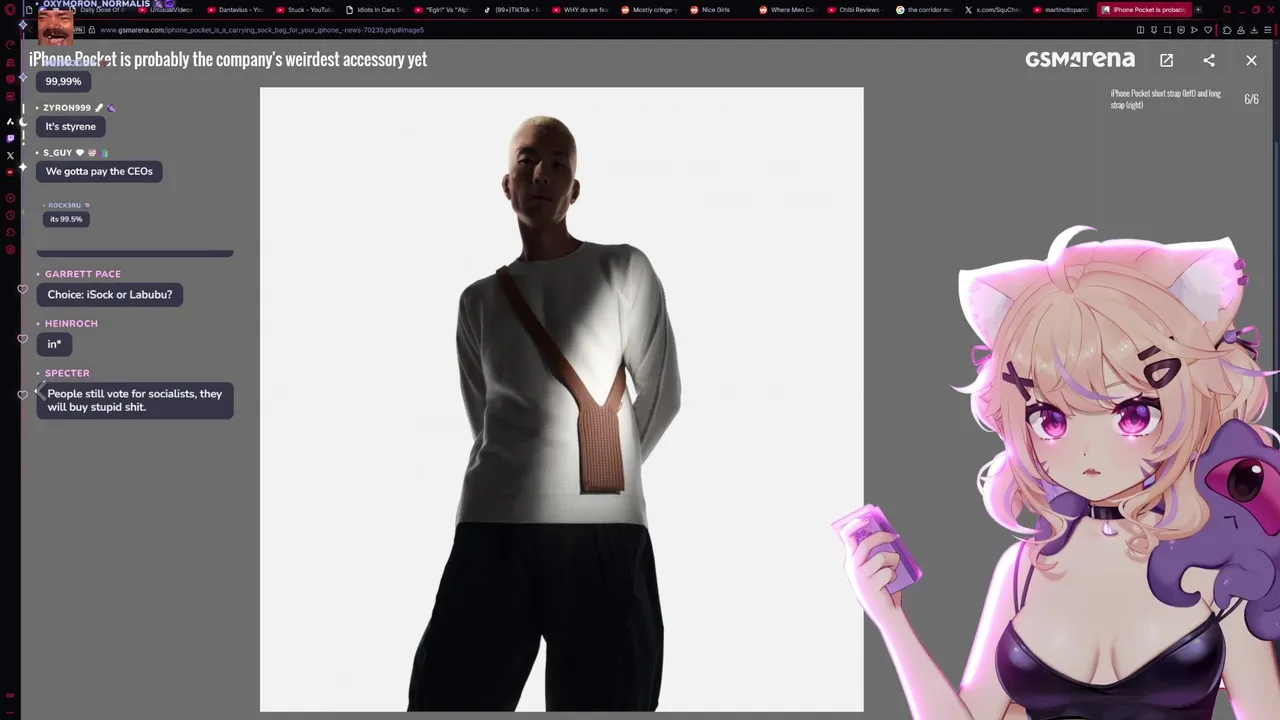
Task: Click the ad blocker shield icon
Action: (x=1181, y=30)
